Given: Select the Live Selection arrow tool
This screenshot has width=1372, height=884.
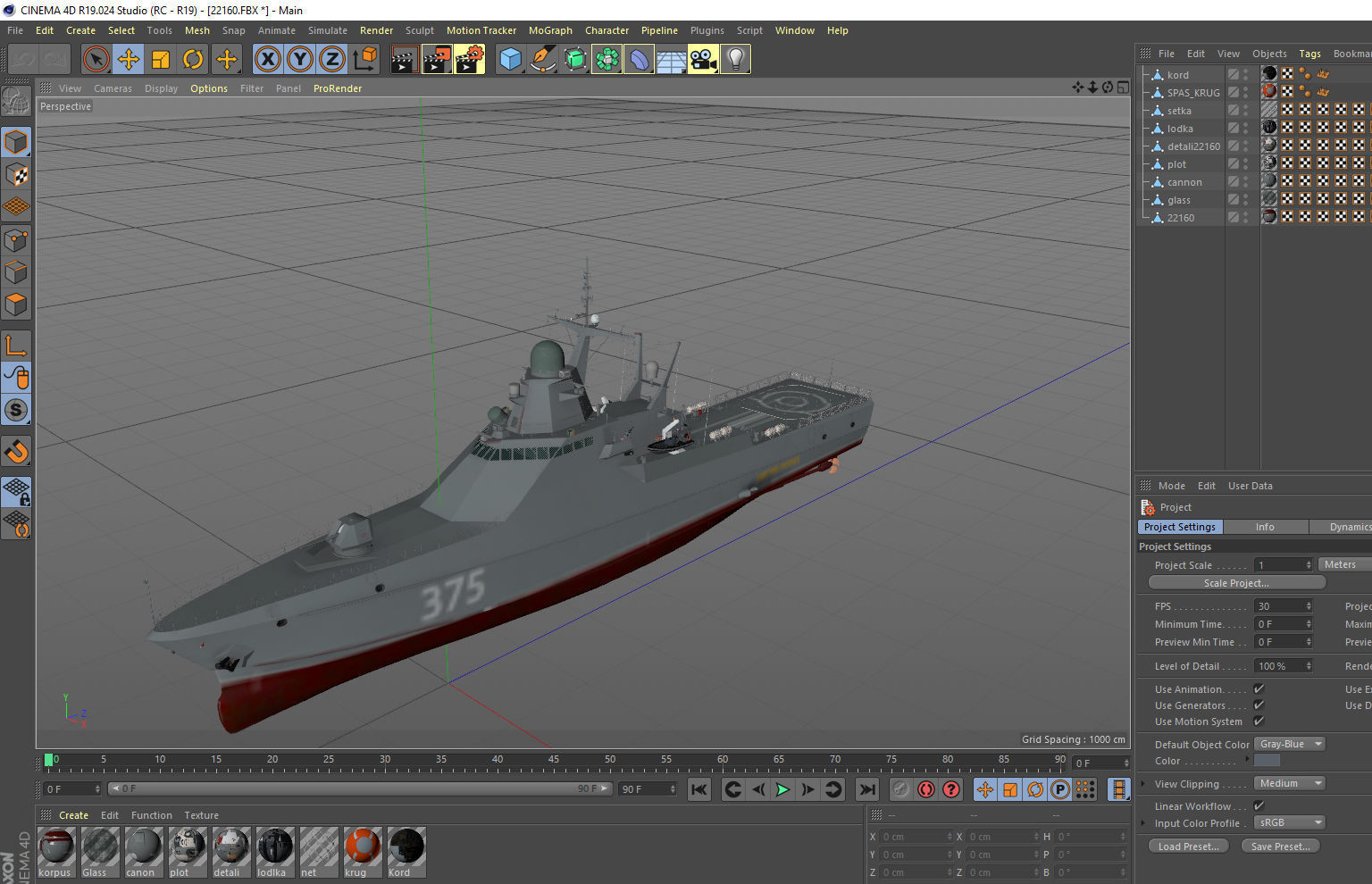Looking at the screenshot, I should click(x=96, y=60).
